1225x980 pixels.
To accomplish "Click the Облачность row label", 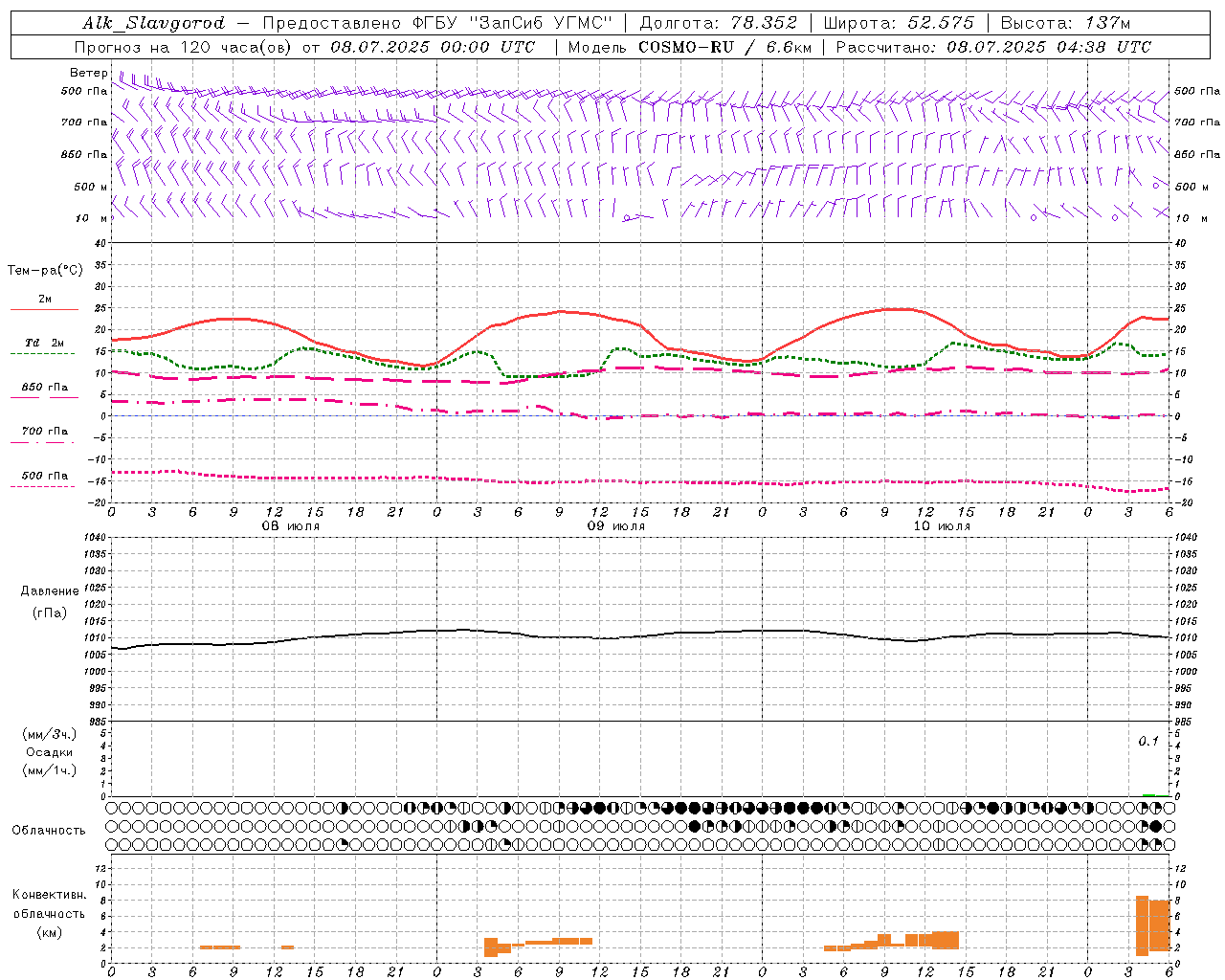I will coord(49,830).
